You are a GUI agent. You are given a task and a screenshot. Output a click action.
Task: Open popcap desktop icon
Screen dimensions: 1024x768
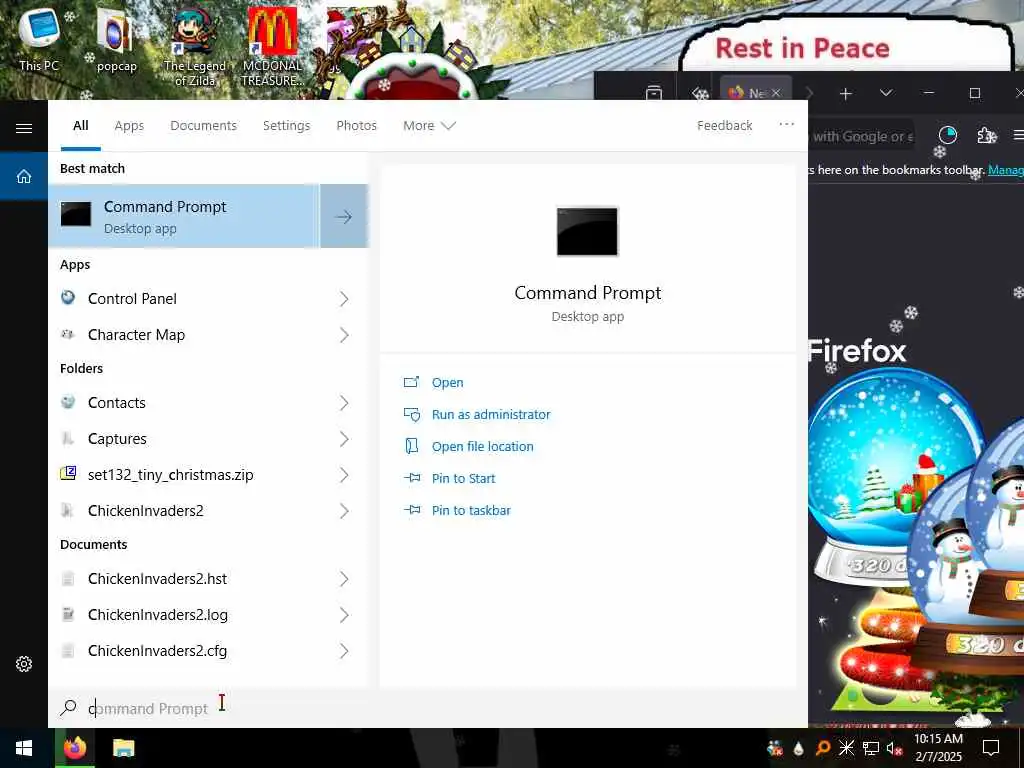click(x=116, y=40)
